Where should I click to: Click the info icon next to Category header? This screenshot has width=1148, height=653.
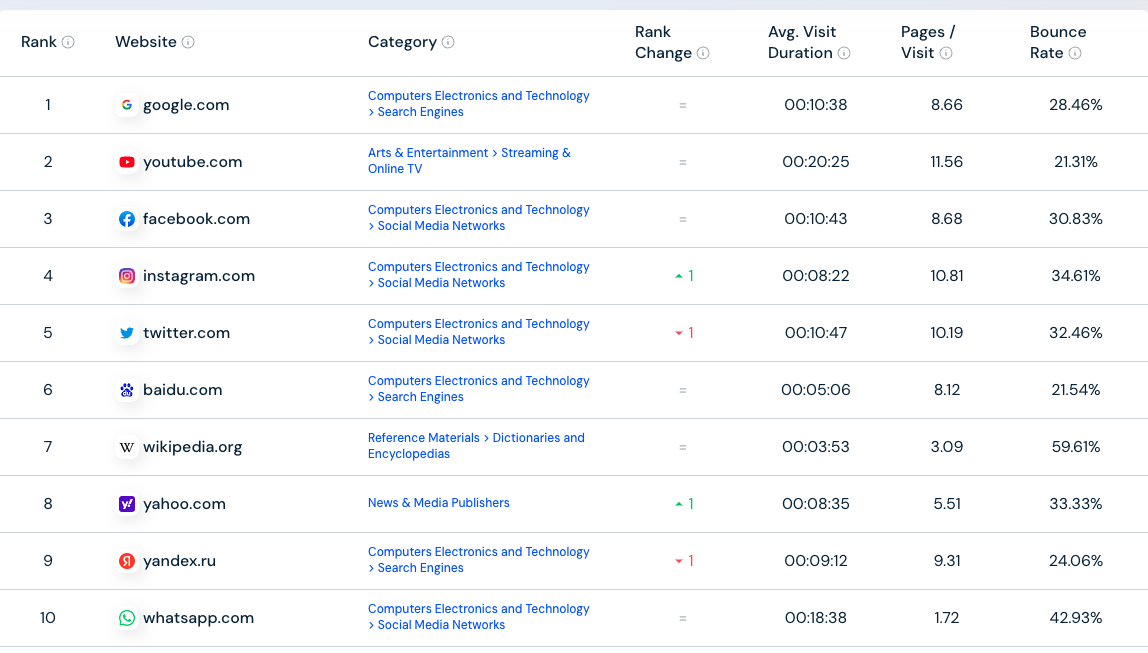tap(448, 42)
